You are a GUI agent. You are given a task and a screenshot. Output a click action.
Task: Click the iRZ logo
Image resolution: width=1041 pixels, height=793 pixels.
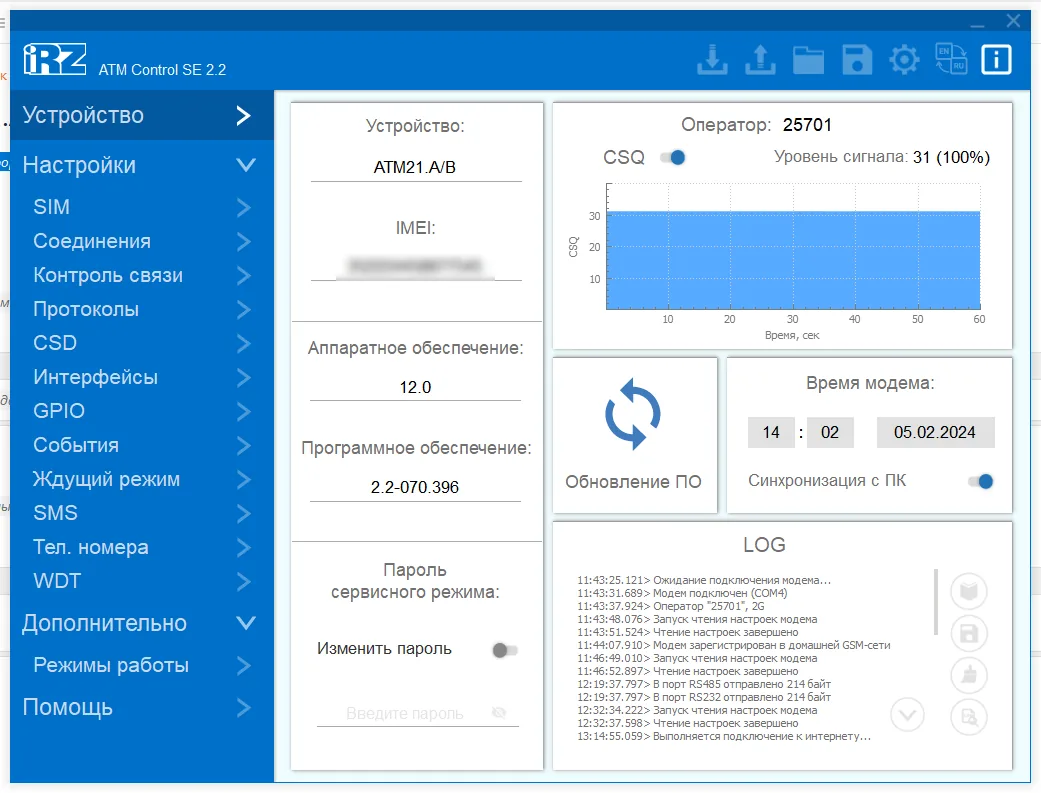(54, 59)
